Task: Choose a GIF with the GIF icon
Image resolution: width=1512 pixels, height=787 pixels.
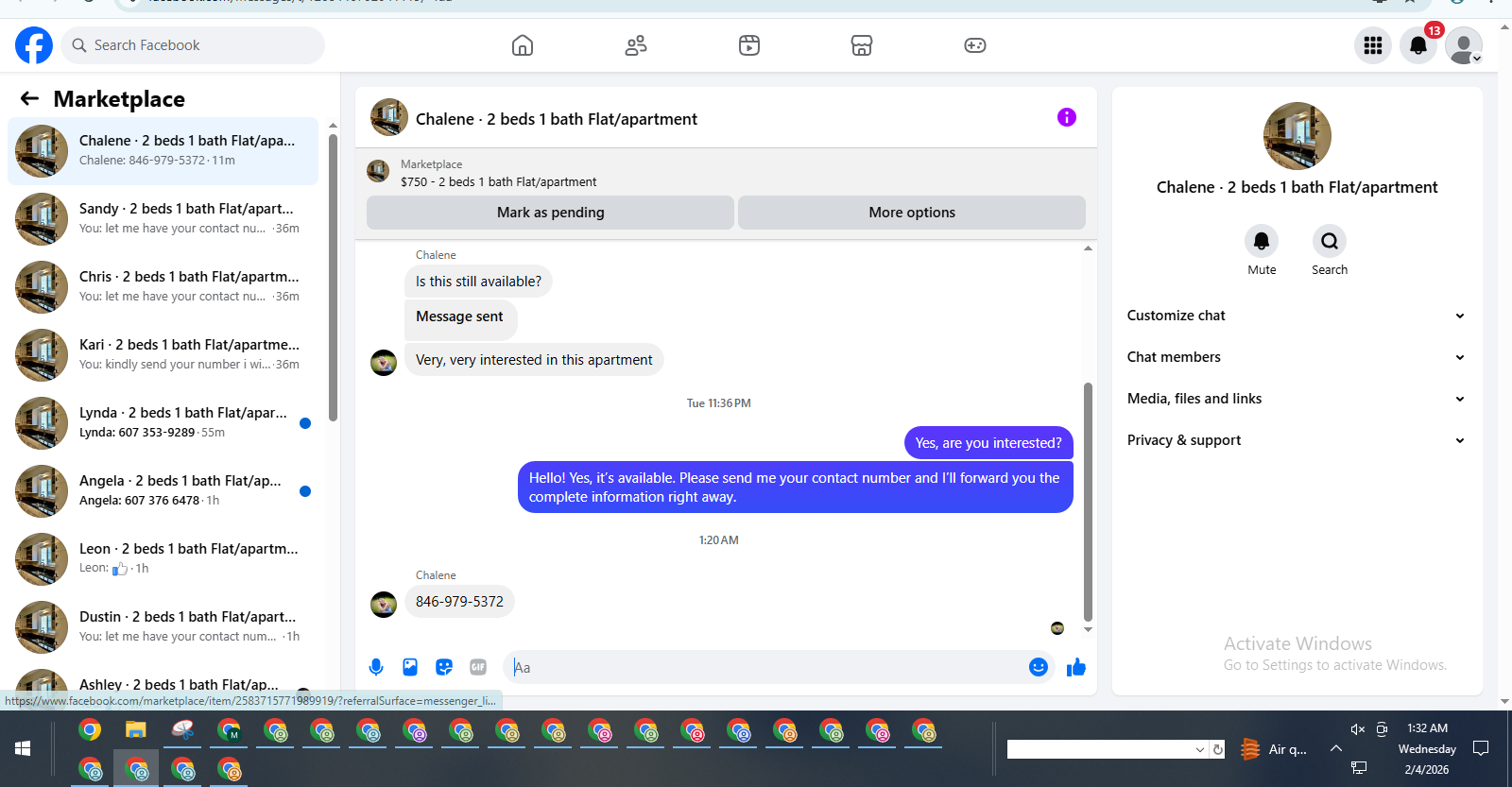Action: 478,667
